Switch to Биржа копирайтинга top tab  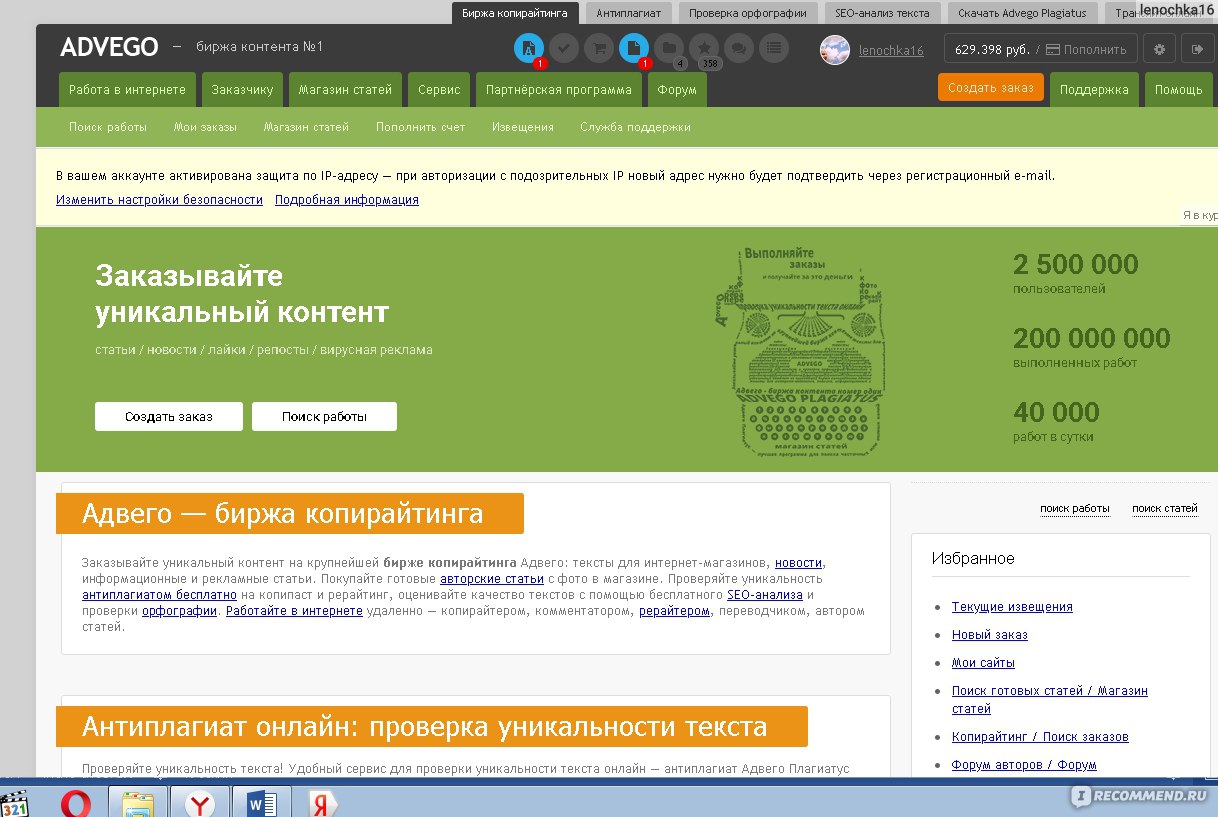click(515, 13)
